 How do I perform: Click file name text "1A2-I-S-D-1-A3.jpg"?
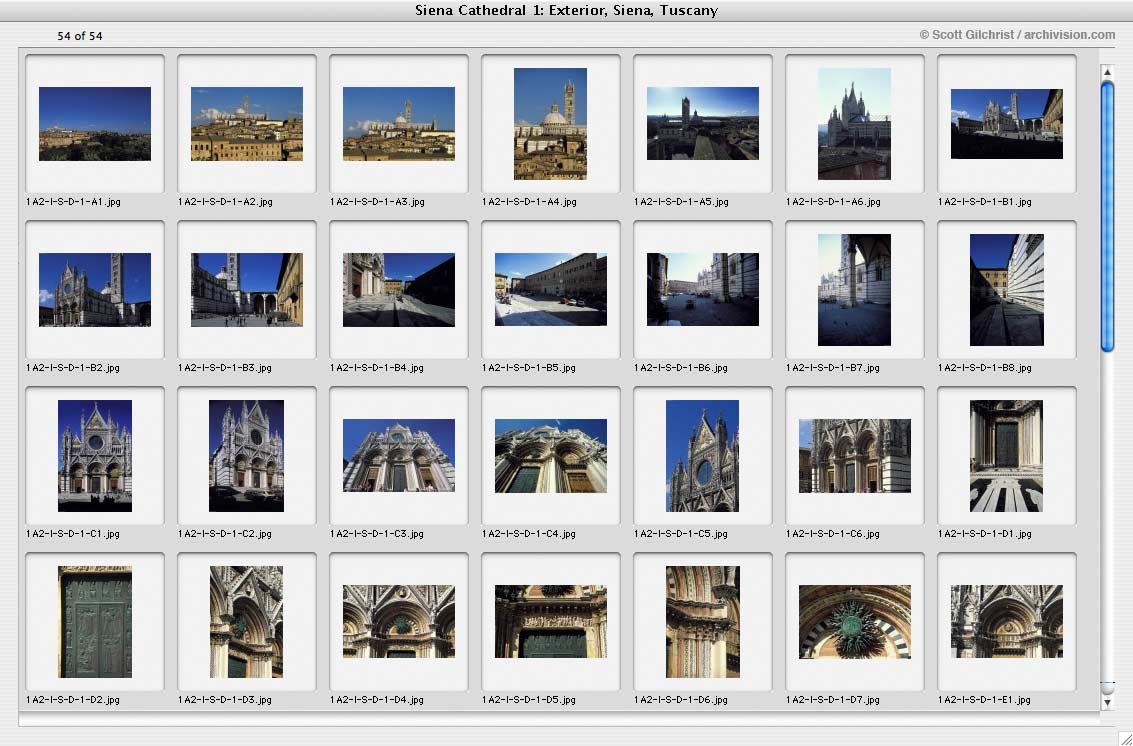tap(377, 202)
